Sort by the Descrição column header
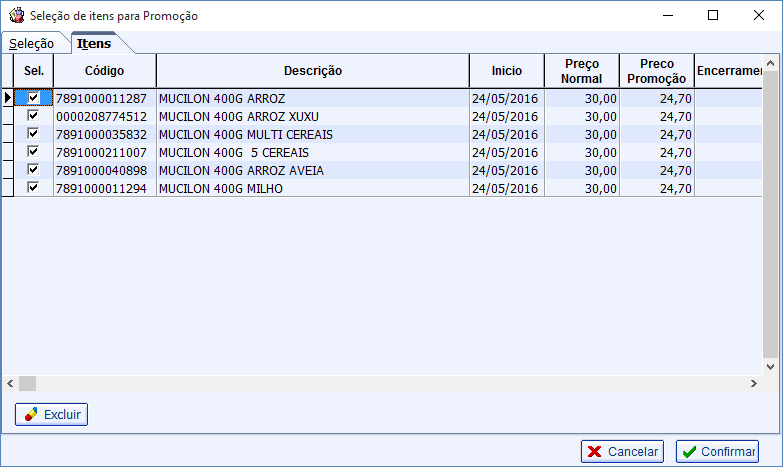 313,71
